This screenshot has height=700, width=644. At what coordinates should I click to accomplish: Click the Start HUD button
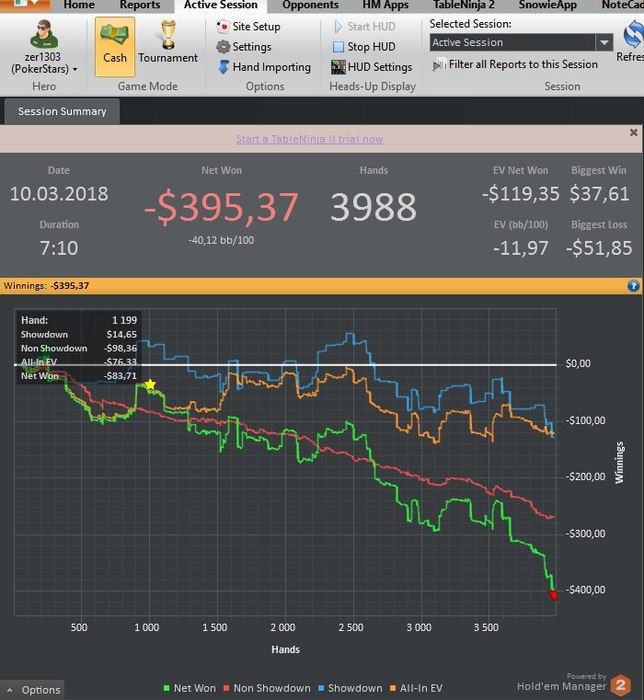(364, 26)
